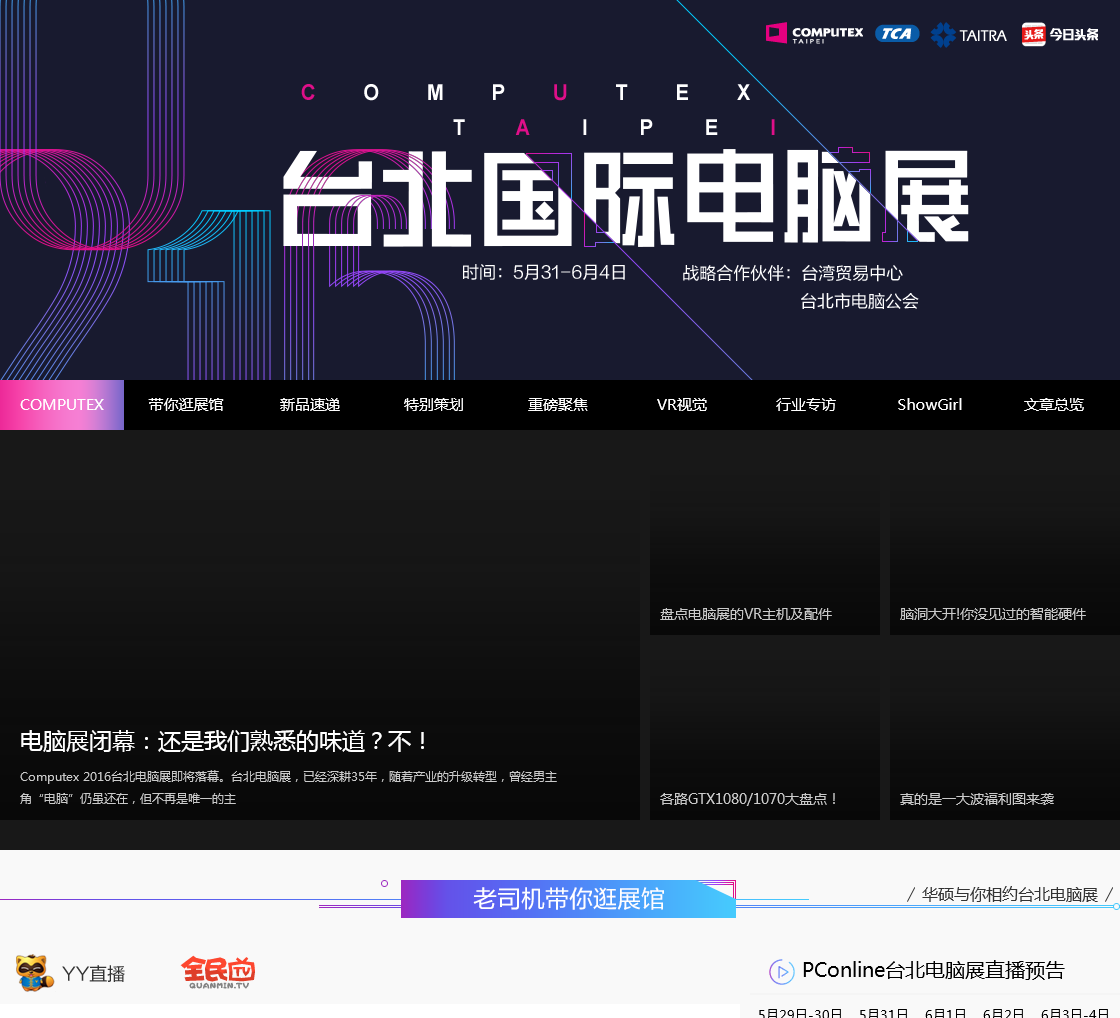The height and width of the screenshot is (1018, 1120).
Task: Open article 各路GTX1080/1070大盘点！
Action: click(x=749, y=799)
